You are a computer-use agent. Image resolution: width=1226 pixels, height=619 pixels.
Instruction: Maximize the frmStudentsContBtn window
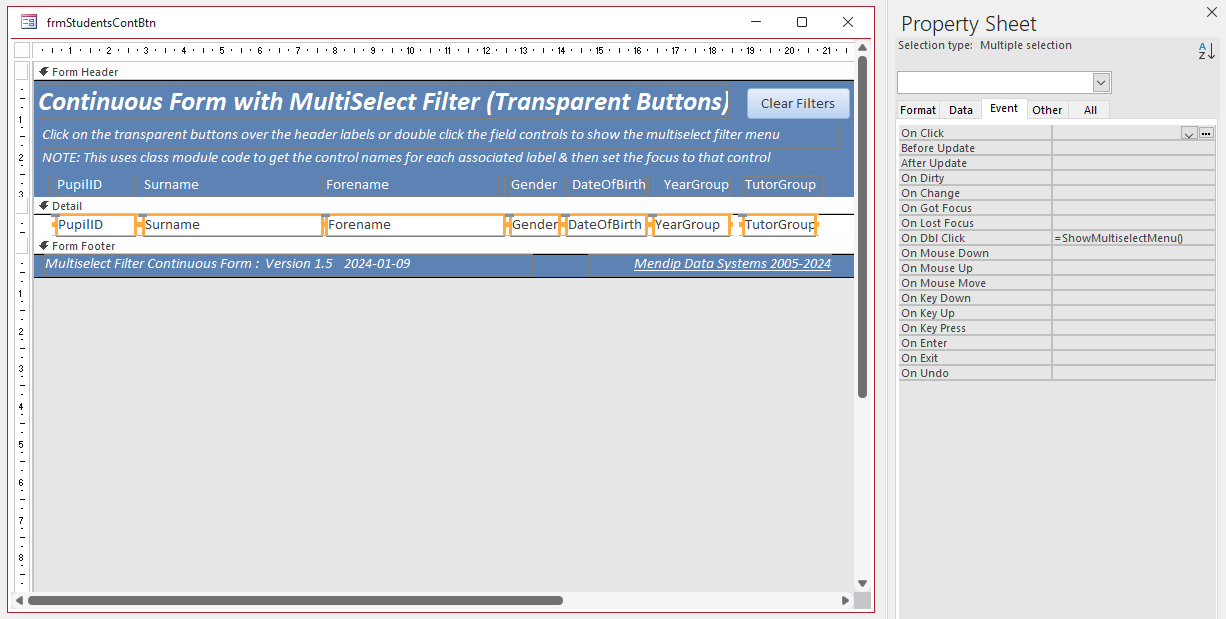click(802, 22)
